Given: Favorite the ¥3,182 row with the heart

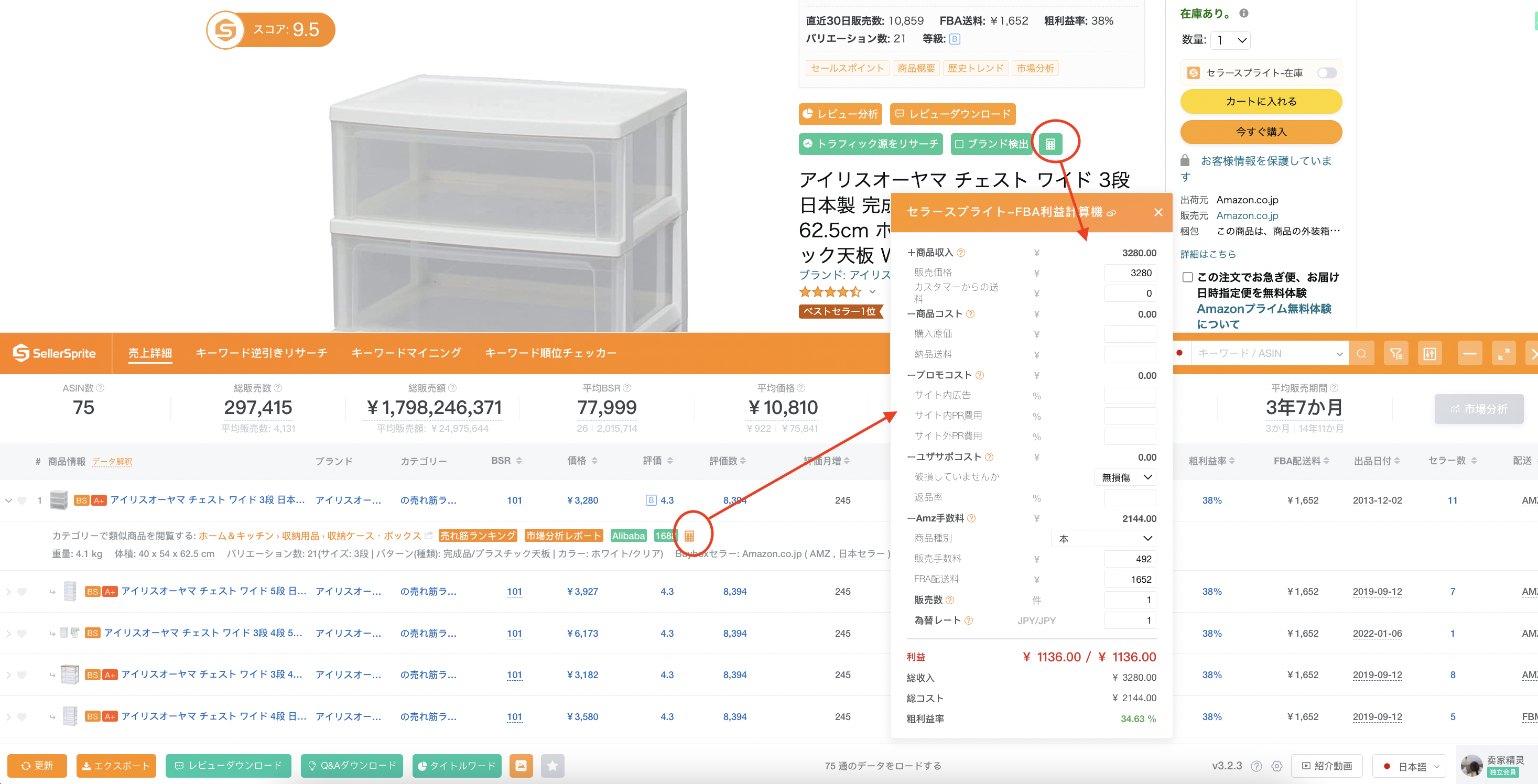Looking at the screenshot, I should tap(22, 676).
